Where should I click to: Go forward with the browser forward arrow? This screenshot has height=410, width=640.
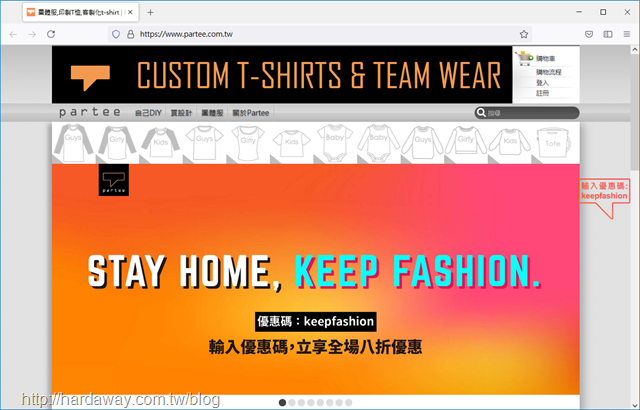(32, 34)
